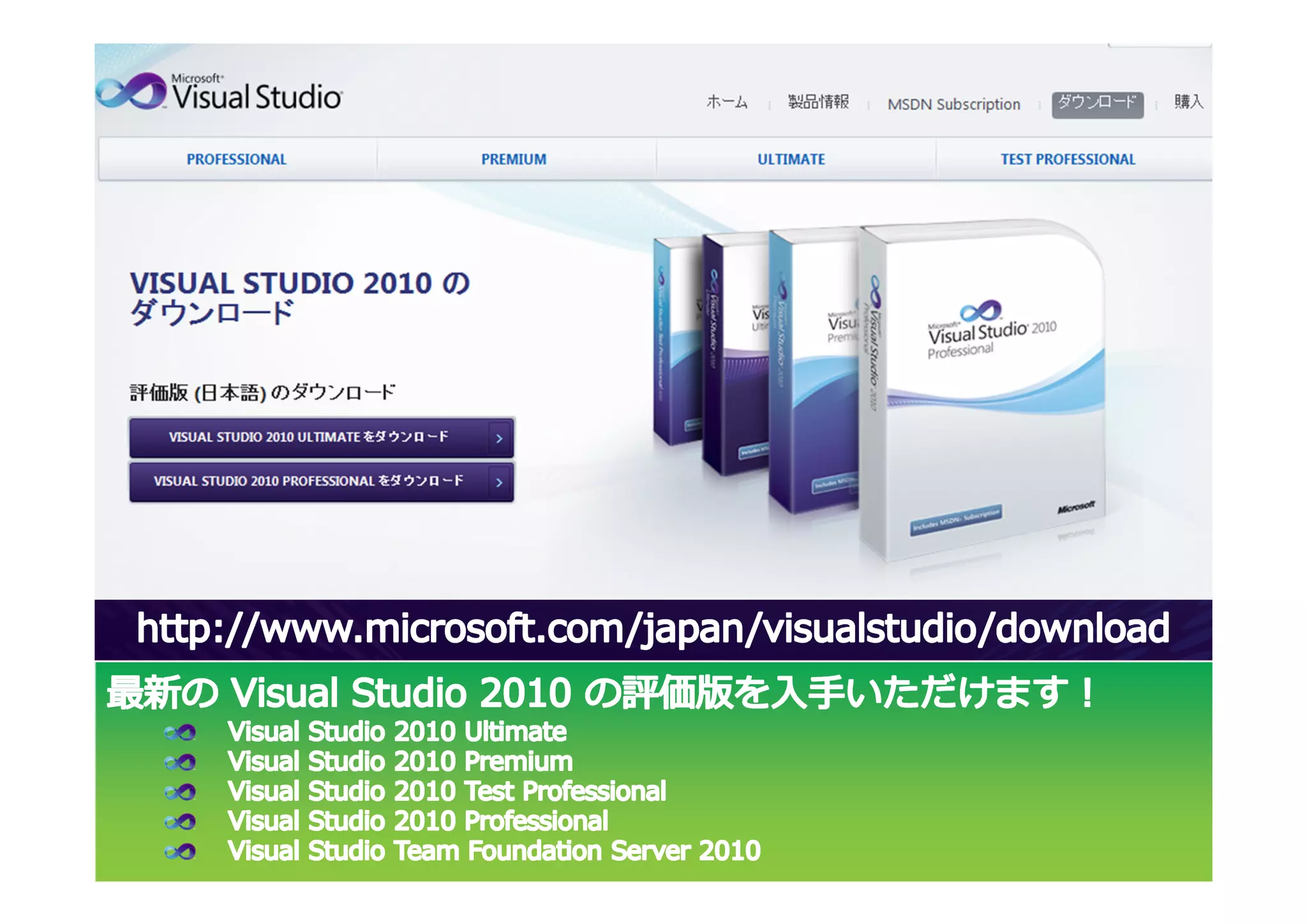Open the PROFESSIONAL edition tab
Image resolution: width=1307 pixels, height=924 pixels.
236,160
